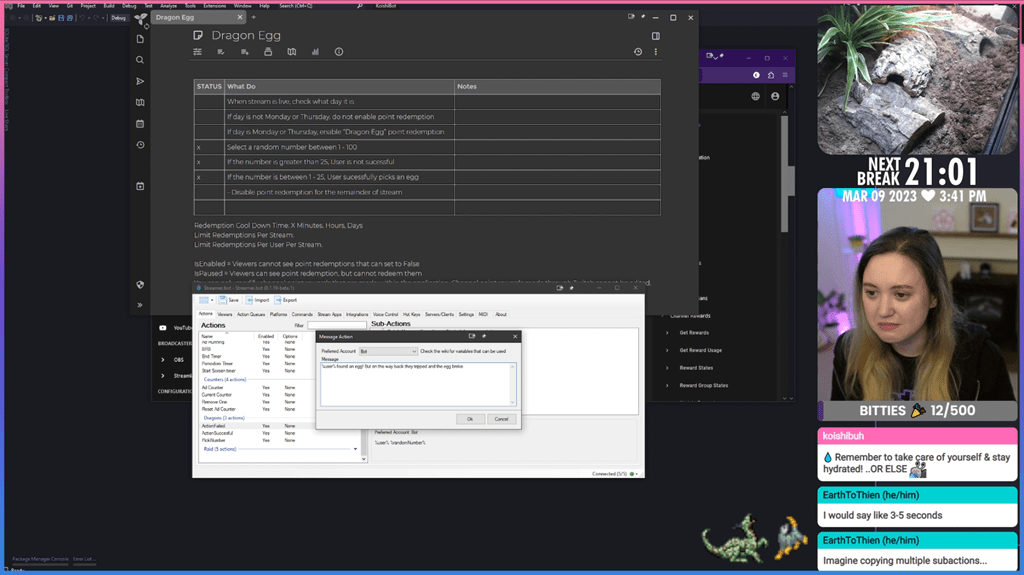Open the Stream Apps tab
Viewport: 1024px width, 575px height.
point(329,314)
